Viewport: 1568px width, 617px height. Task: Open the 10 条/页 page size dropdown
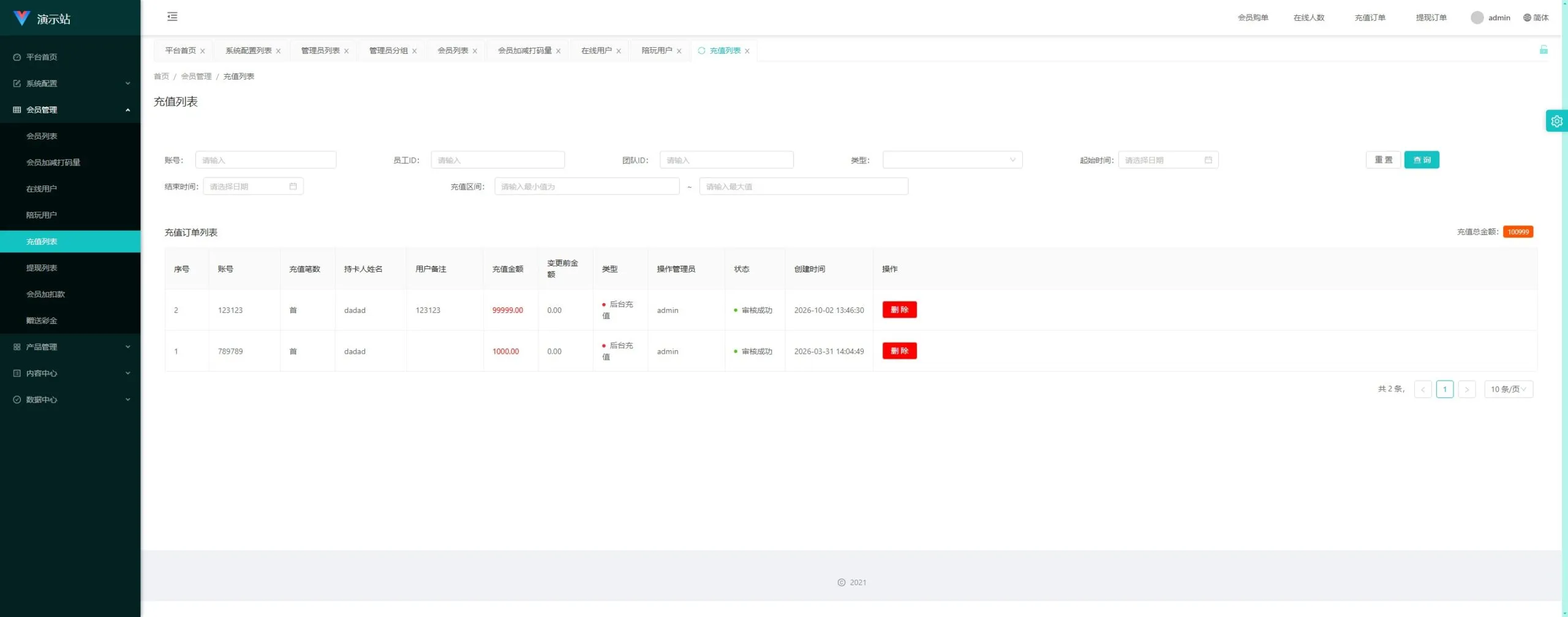pos(1508,389)
